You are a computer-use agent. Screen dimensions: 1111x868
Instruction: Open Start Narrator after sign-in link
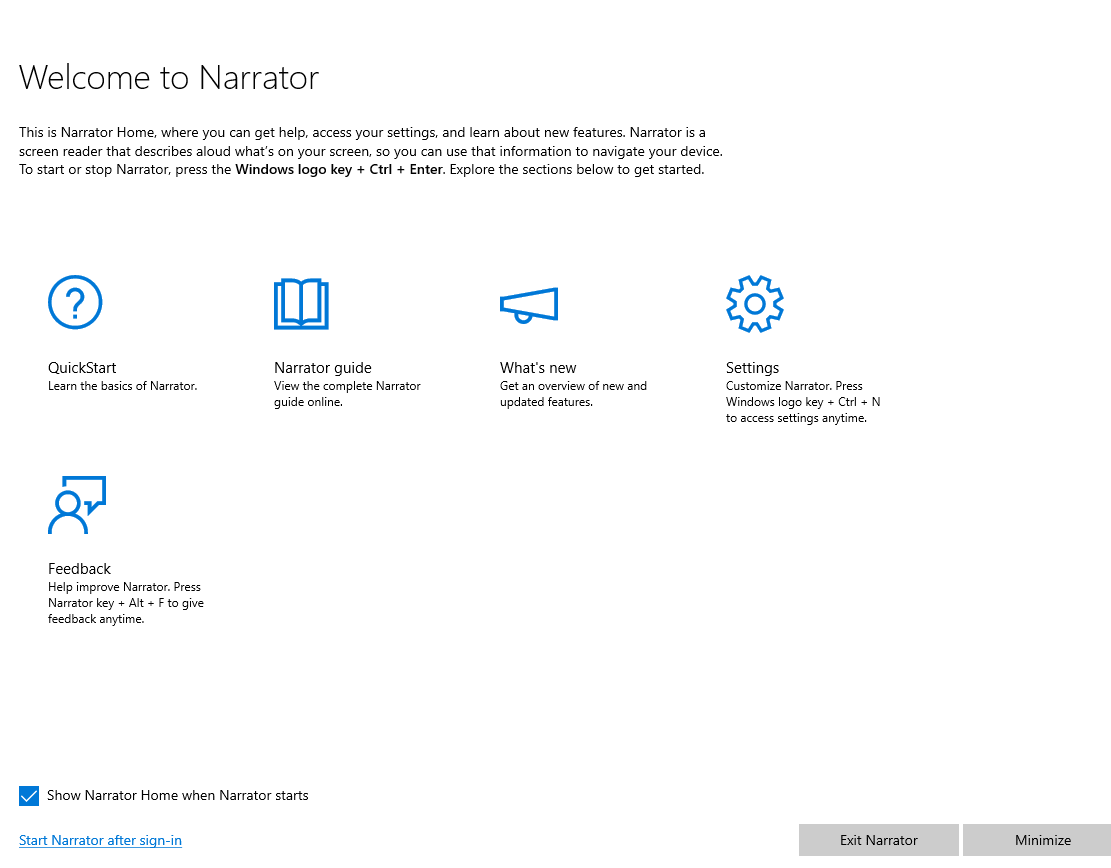tap(100, 840)
